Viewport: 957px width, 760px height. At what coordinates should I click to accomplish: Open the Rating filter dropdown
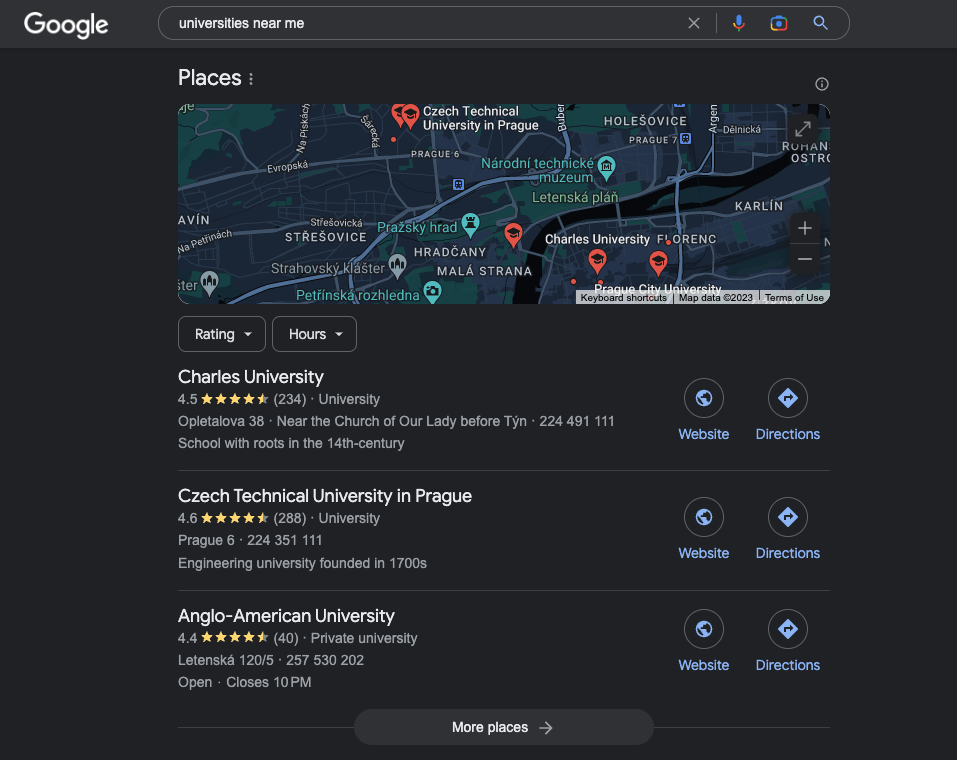click(x=222, y=334)
